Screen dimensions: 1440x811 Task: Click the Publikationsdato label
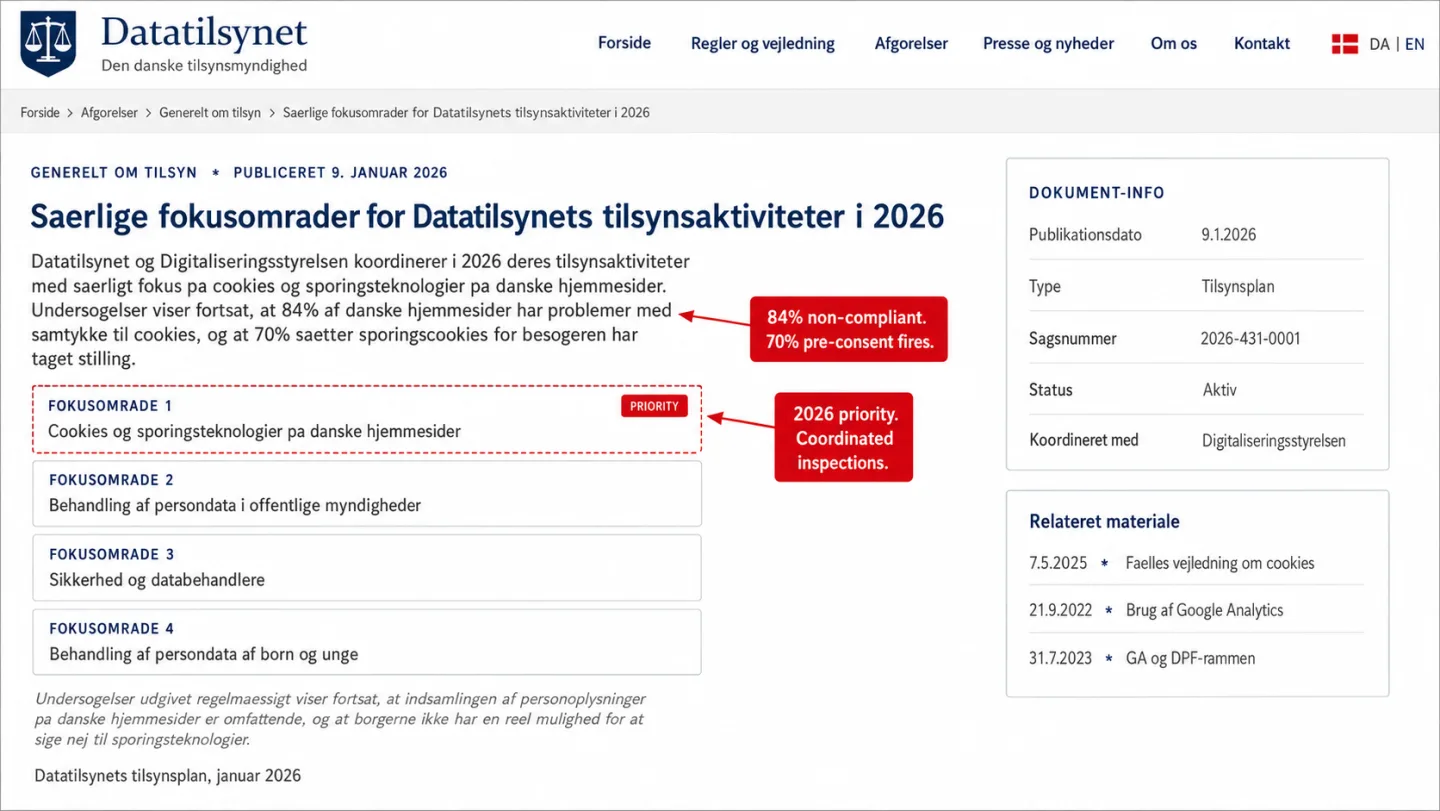pos(1085,235)
